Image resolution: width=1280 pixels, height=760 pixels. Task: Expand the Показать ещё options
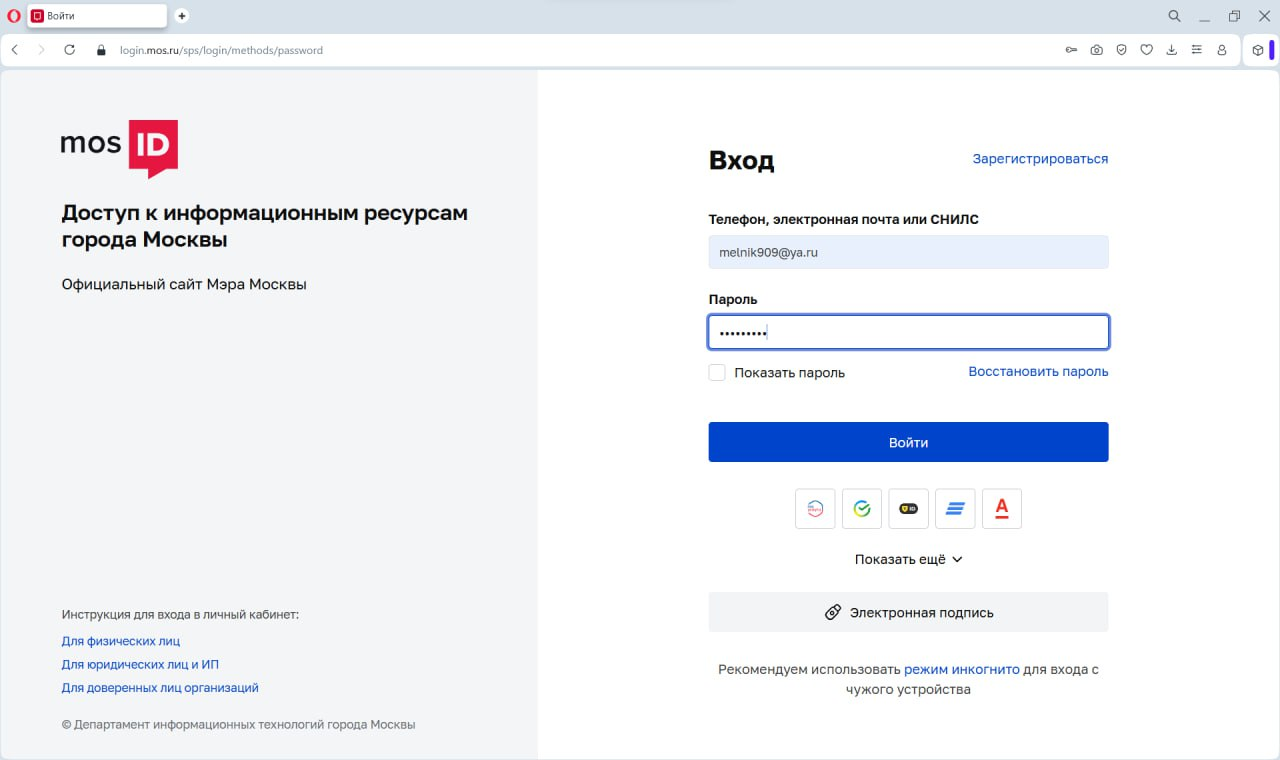[908, 559]
